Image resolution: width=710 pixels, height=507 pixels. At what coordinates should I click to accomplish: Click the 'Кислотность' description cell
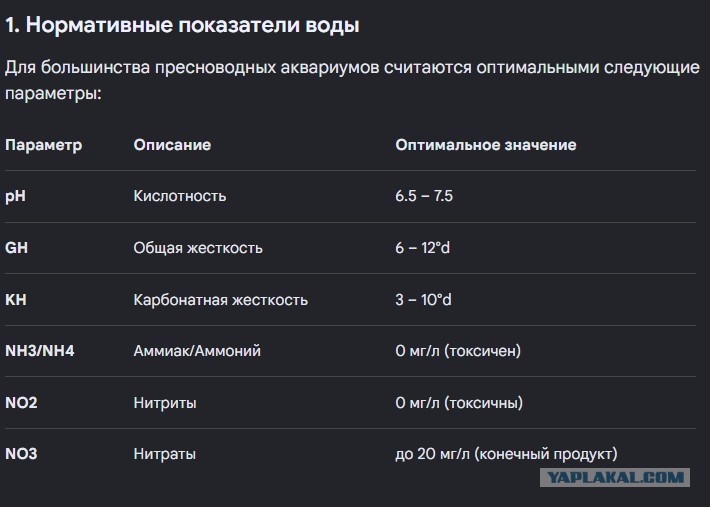180,196
